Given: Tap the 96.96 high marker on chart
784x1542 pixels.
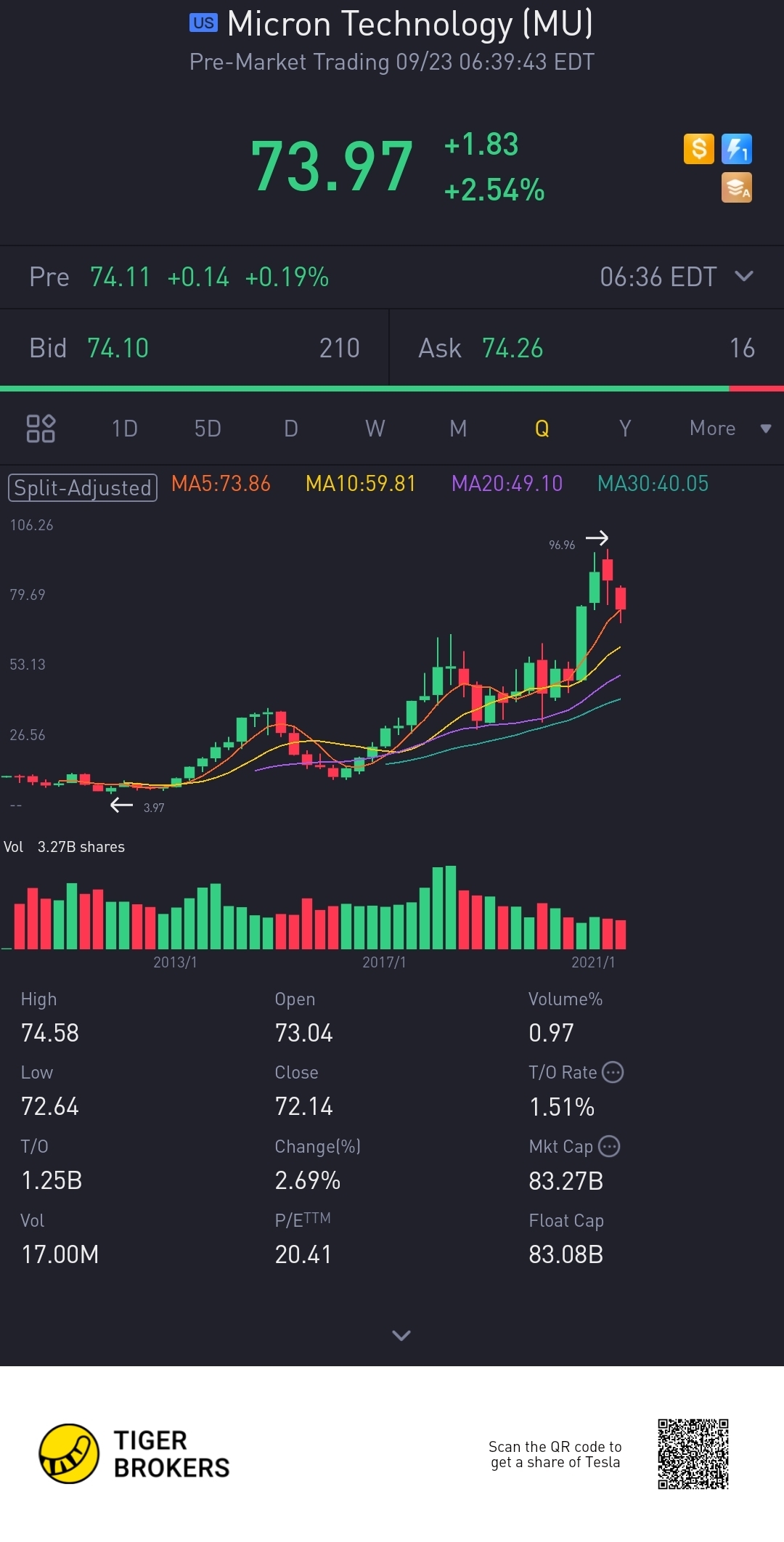Looking at the screenshot, I should 562,545.
